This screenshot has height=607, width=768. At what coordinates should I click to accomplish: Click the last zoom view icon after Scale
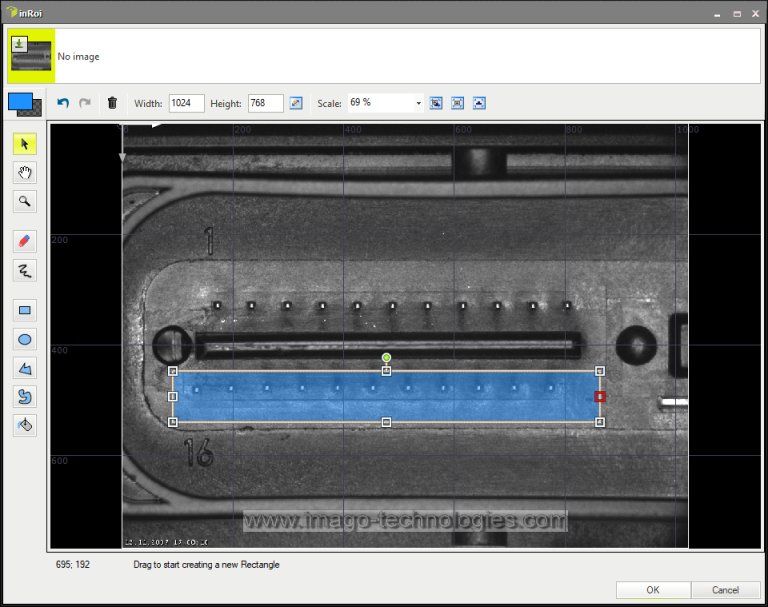[479, 103]
